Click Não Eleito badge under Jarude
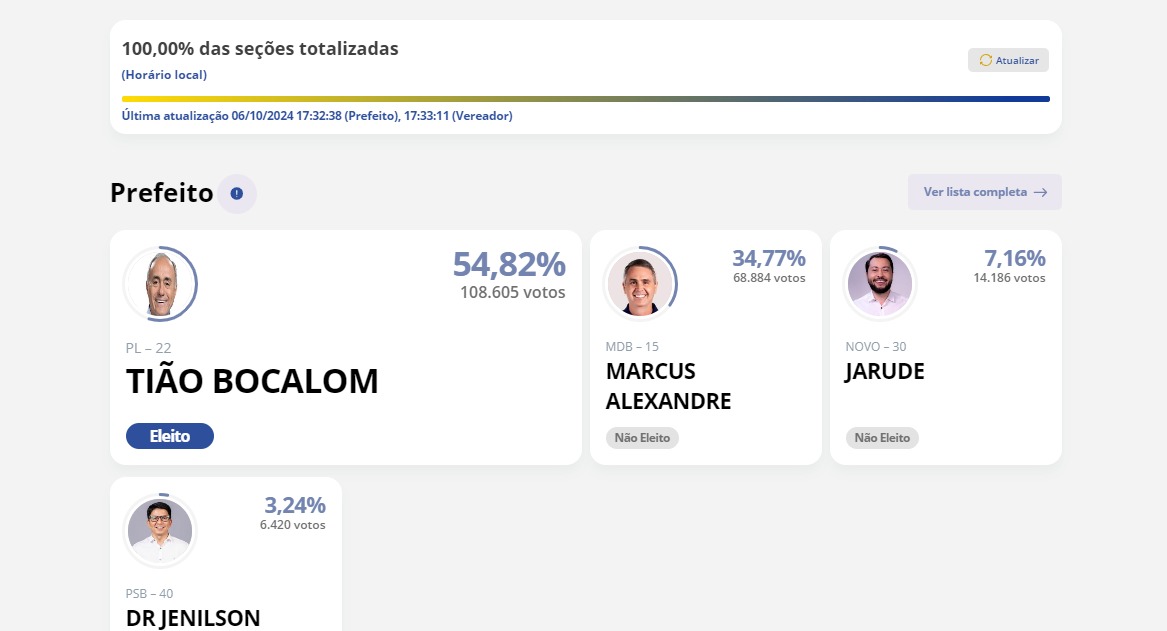 pyautogui.click(x=882, y=438)
